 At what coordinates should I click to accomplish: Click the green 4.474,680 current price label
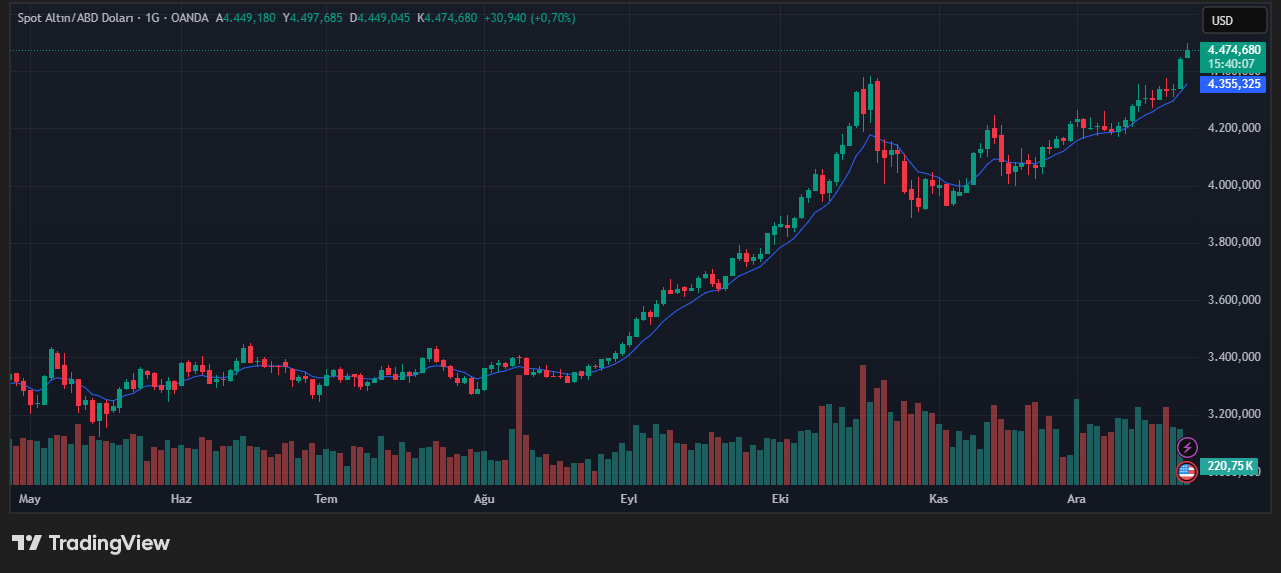tap(1233, 50)
